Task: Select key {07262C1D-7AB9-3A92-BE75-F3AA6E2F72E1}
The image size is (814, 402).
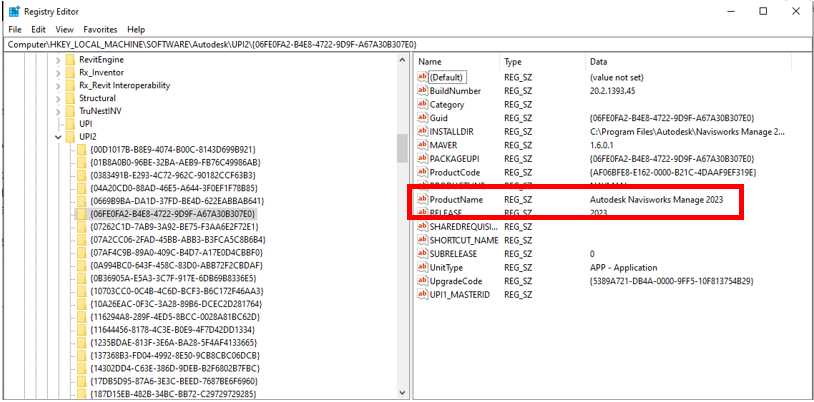Action: (x=174, y=227)
